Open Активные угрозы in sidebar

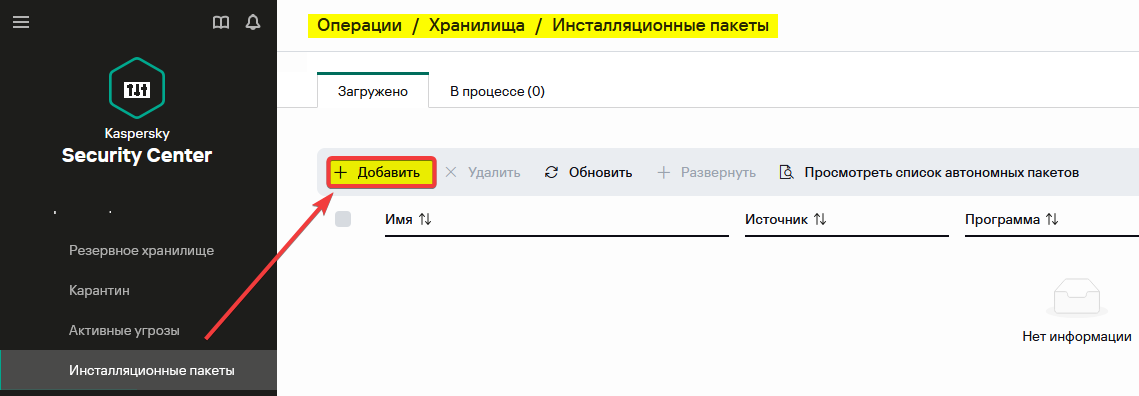[x=124, y=331]
